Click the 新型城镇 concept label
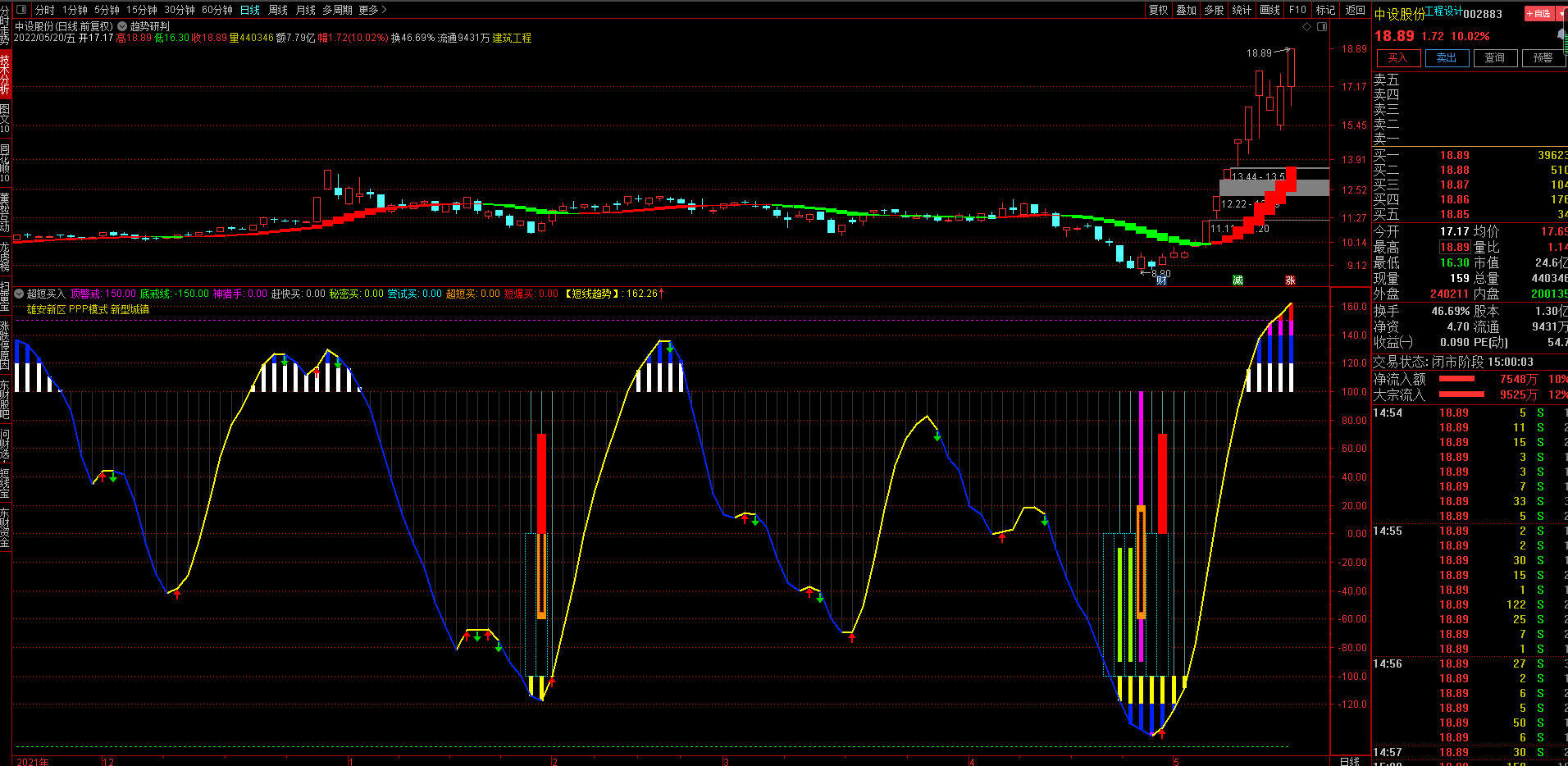The height and width of the screenshot is (766, 1568). 130,309
